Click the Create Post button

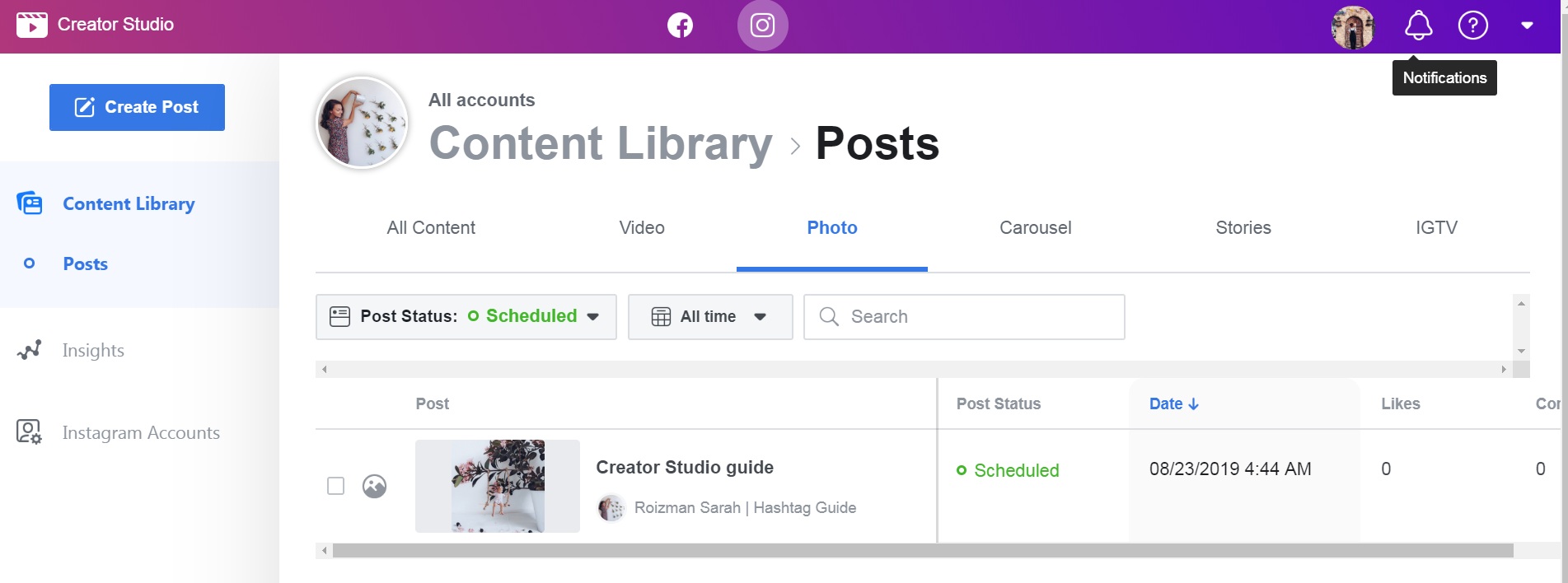[137, 107]
